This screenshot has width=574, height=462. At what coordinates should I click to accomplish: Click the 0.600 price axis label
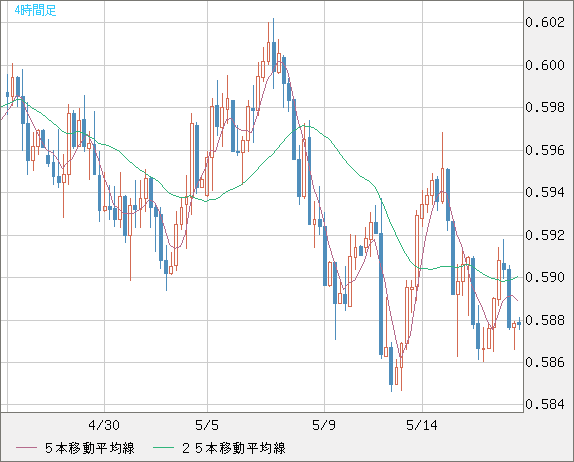[545, 65]
